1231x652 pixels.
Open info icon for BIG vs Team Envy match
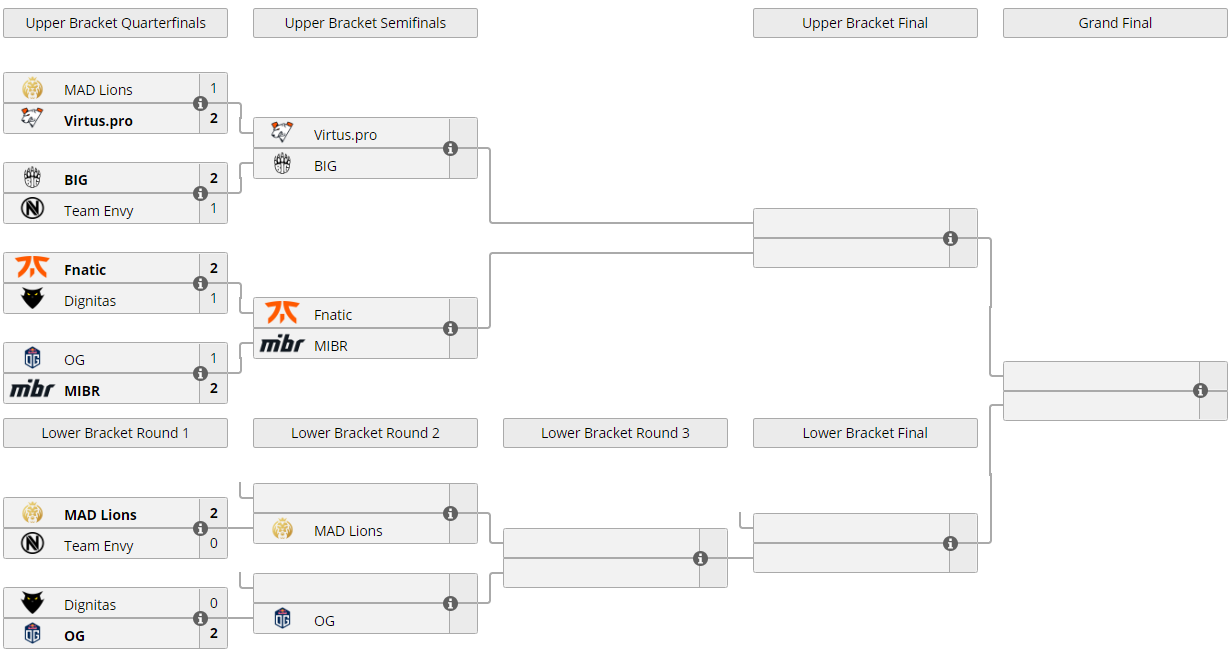click(x=200, y=194)
